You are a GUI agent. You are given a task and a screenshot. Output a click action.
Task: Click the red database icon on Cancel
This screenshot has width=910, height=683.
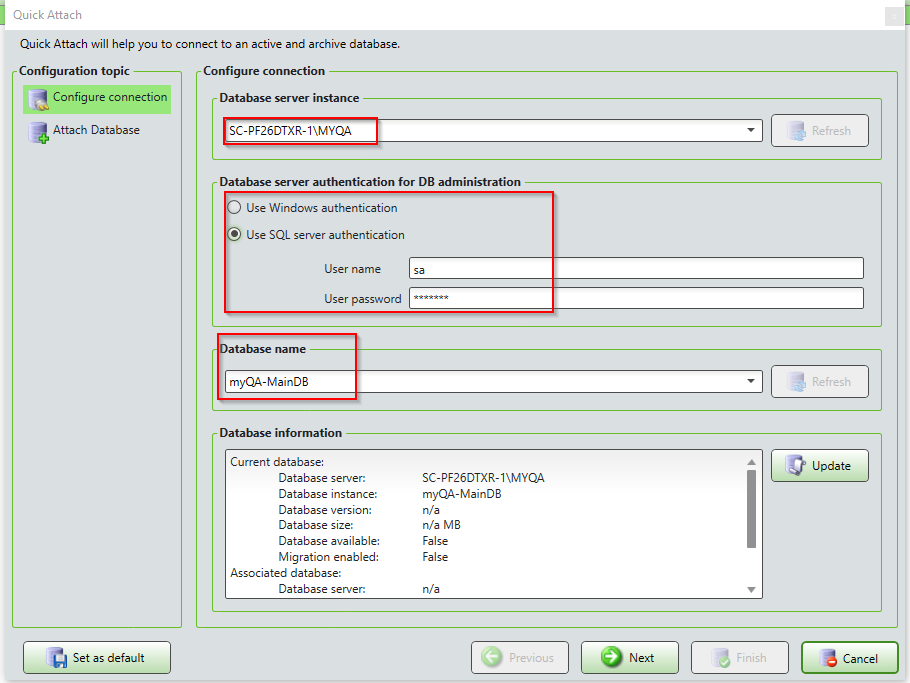pyautogui.click(x=828, y=659)
